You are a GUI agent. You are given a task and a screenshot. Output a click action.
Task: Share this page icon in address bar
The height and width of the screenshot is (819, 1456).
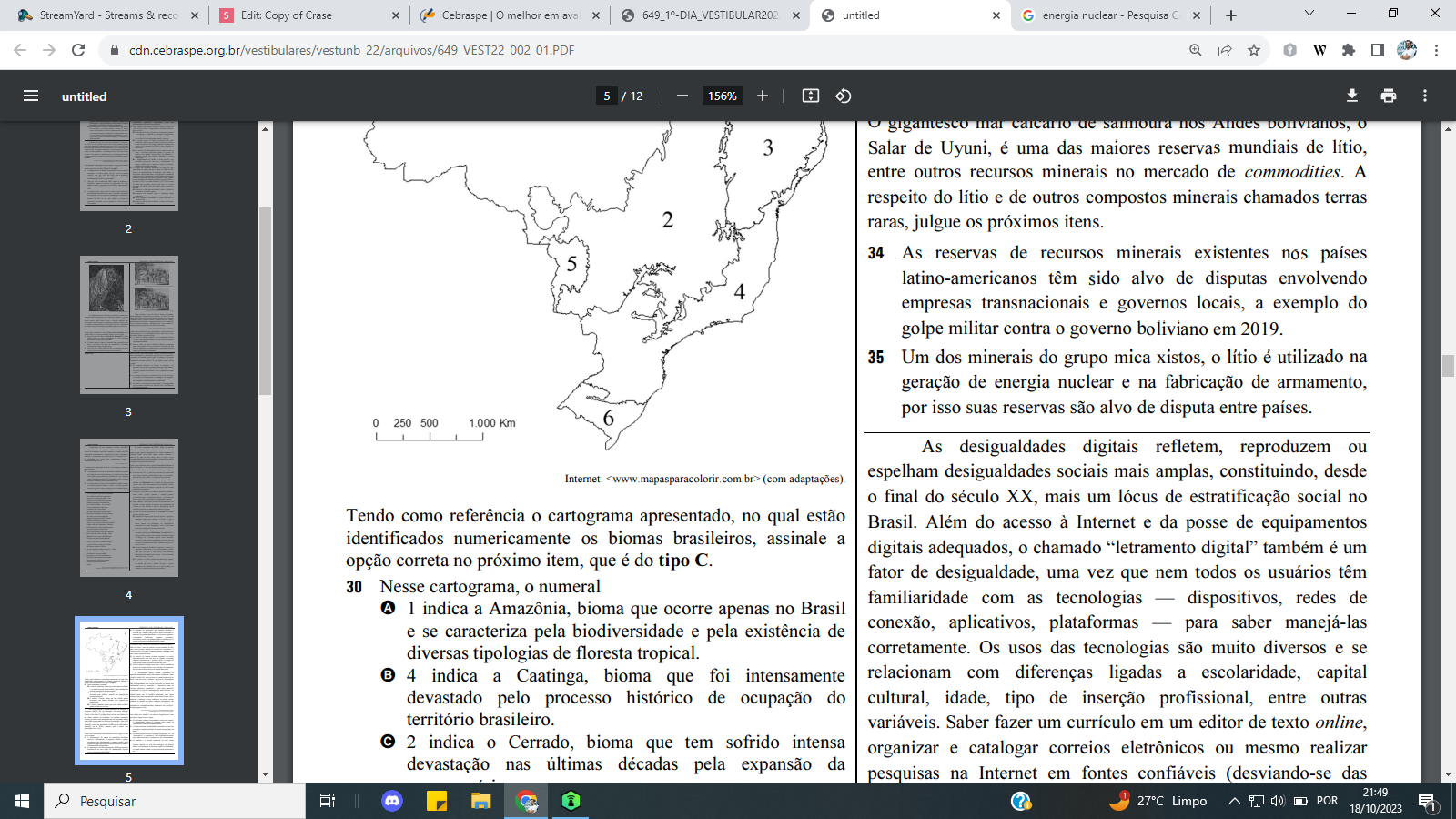pos(1225,50)
